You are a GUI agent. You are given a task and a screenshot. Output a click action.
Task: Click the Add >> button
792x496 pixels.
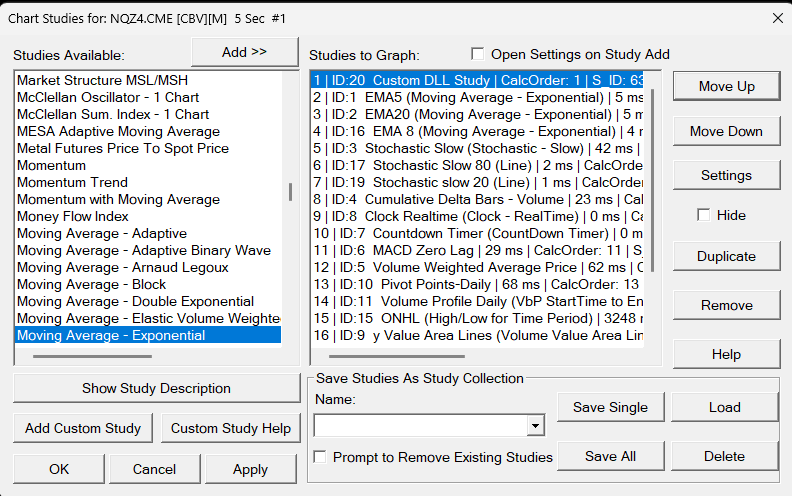click(x=244, y=52)
